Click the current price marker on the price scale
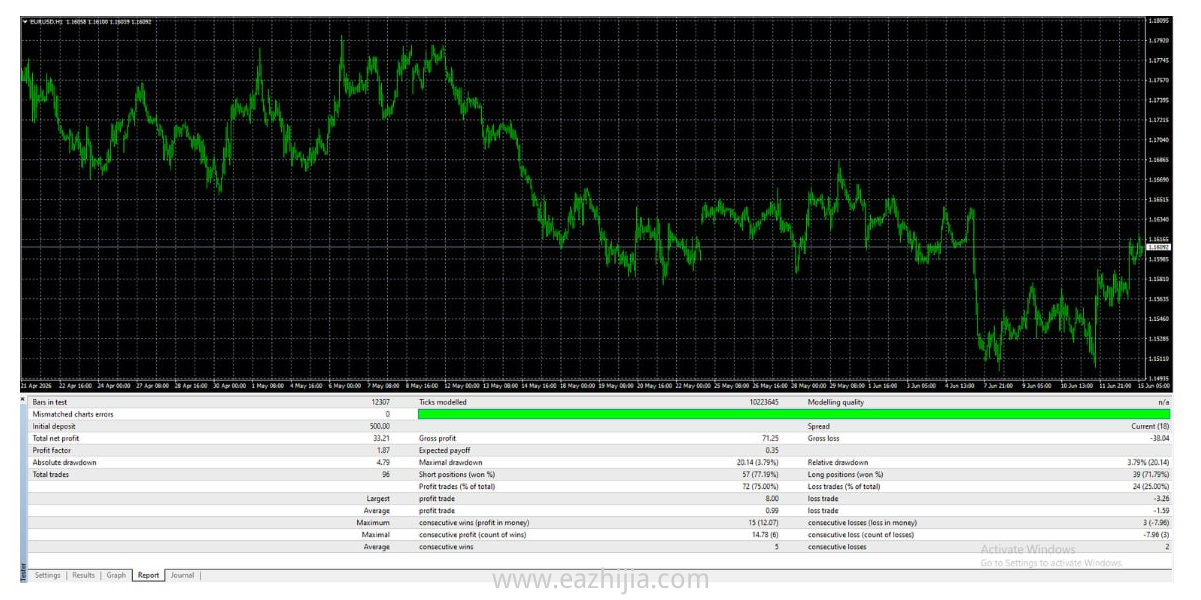This screenshot has height=600, width=1201. point(1158,247)
